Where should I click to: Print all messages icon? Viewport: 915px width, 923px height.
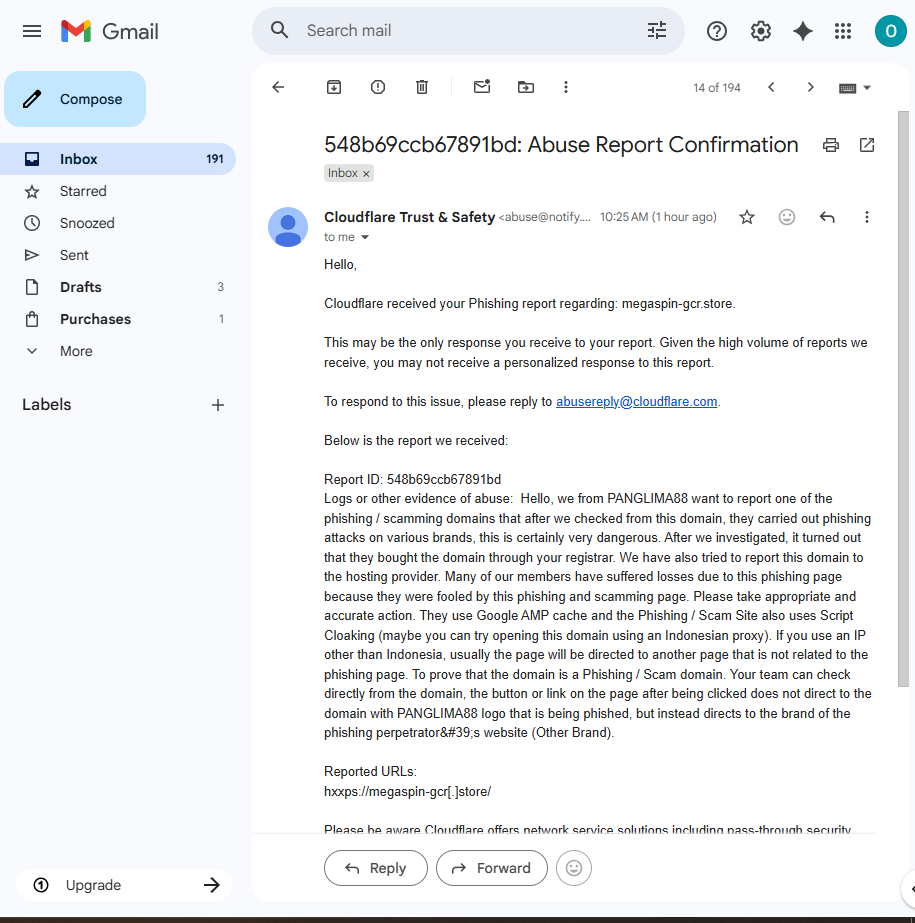(831, 145)
